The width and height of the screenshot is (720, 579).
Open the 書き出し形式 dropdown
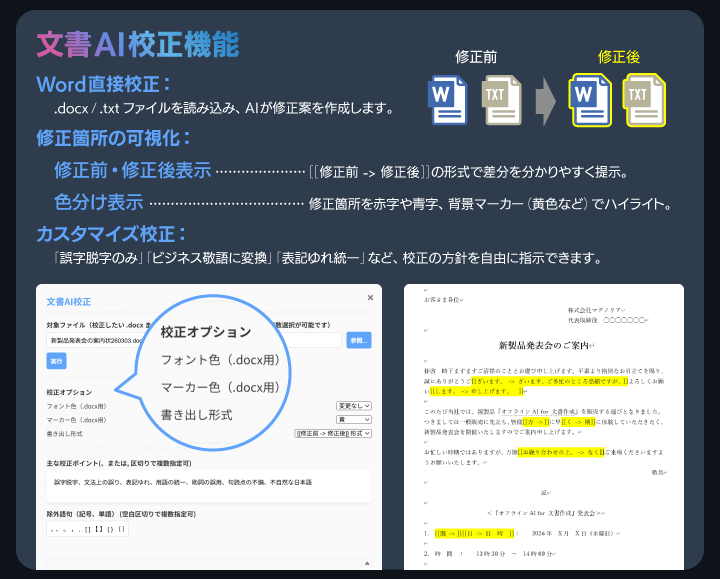tap(333, 434)
